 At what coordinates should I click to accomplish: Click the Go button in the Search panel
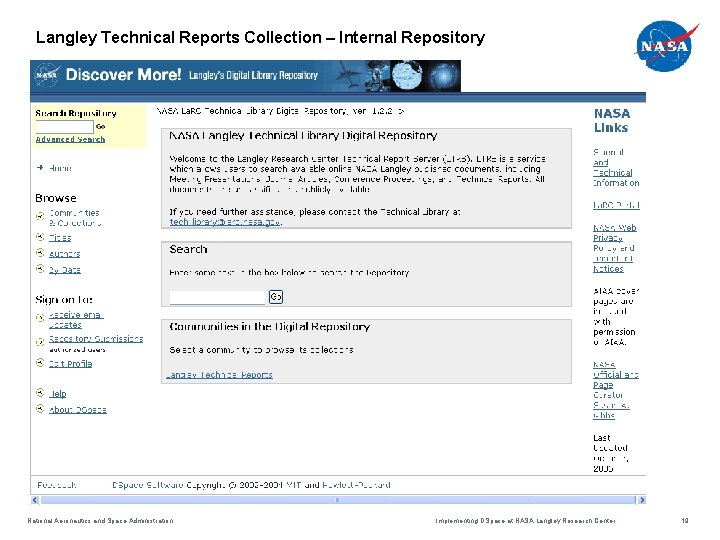pos(276,297)
